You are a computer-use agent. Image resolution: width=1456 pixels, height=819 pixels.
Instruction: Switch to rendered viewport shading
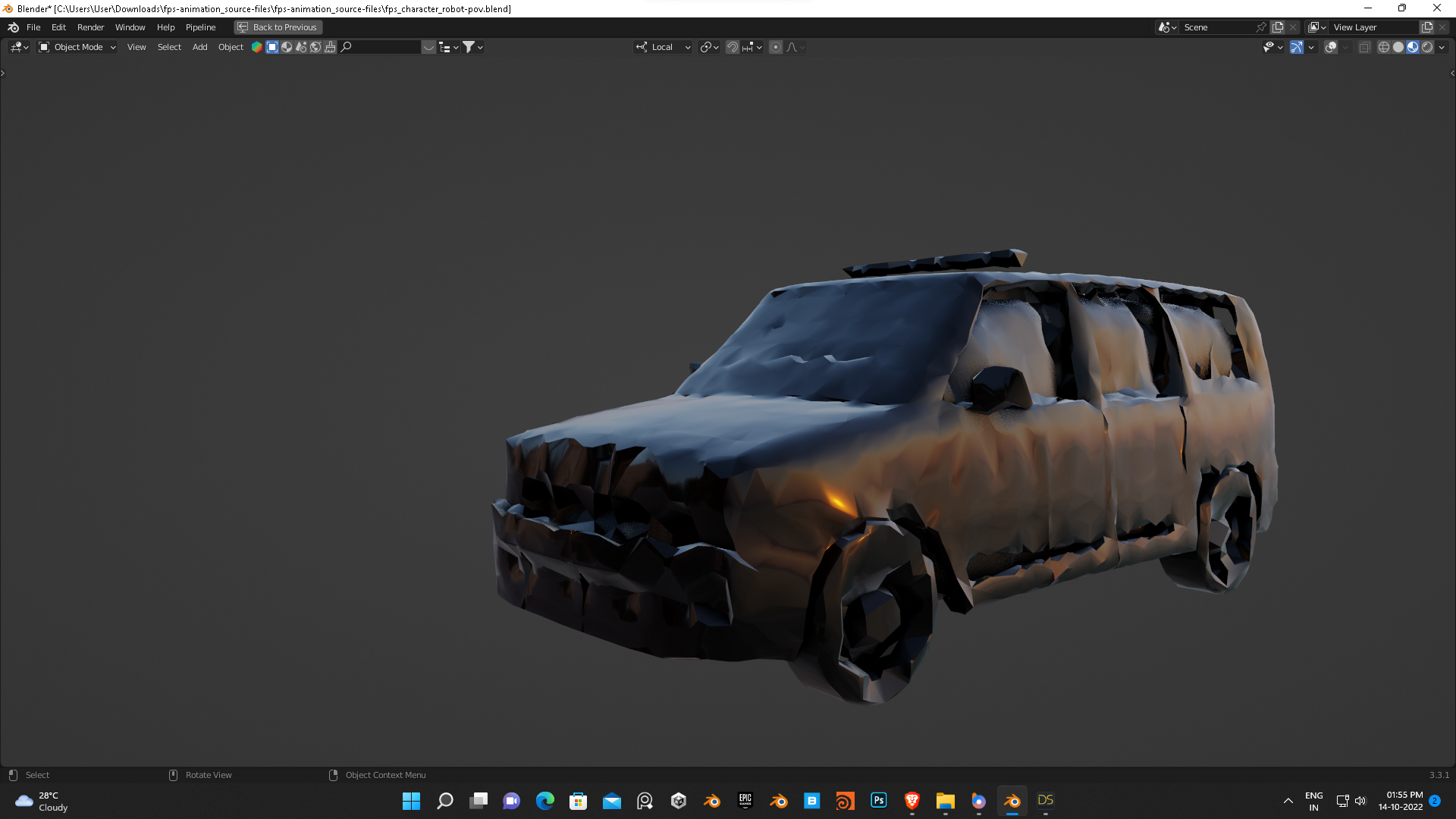(x=1428, y=47)
